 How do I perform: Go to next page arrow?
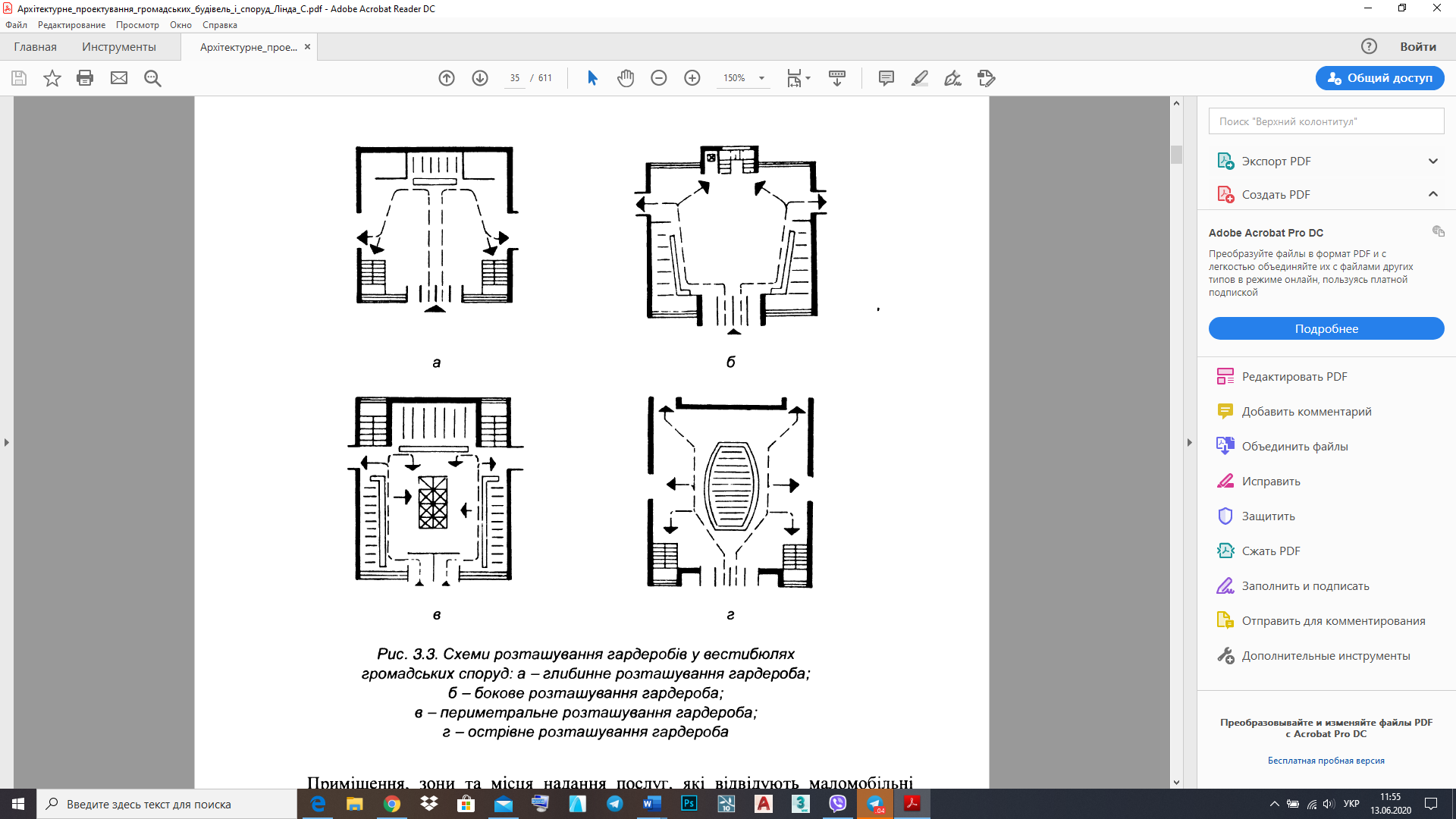(x=480, y=78)
